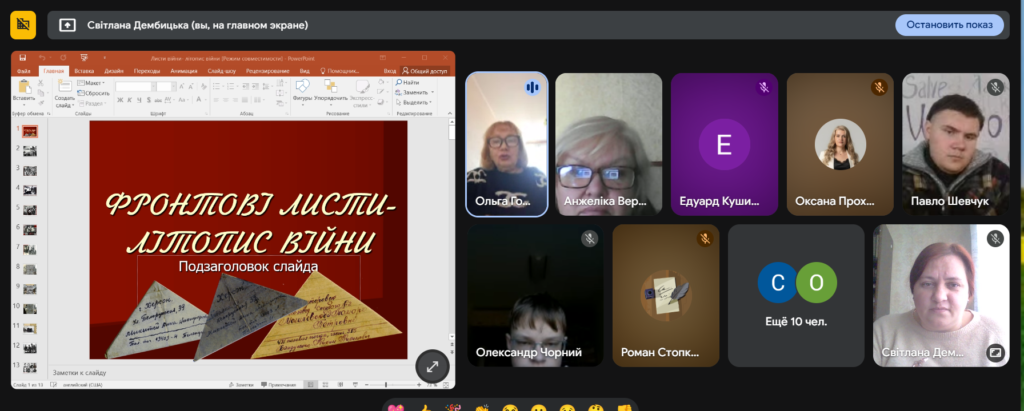
Task: Switch to the Дизайн ribbon tab
Action: (113, 71)
